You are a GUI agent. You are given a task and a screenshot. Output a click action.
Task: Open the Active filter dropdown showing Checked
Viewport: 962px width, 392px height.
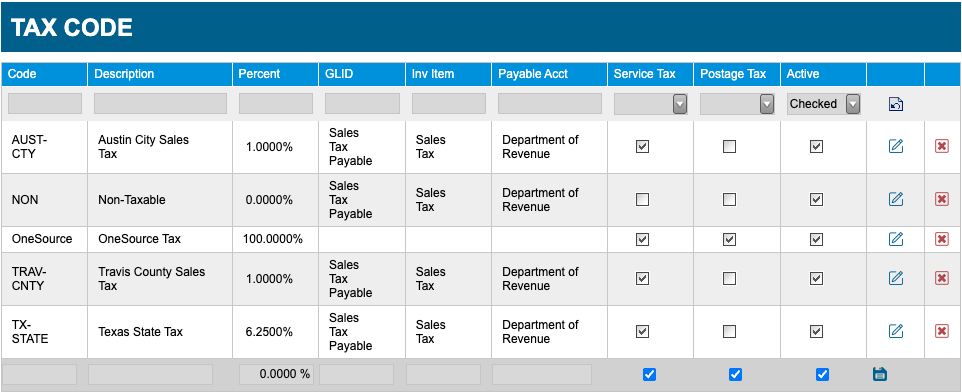pos(823,104)
